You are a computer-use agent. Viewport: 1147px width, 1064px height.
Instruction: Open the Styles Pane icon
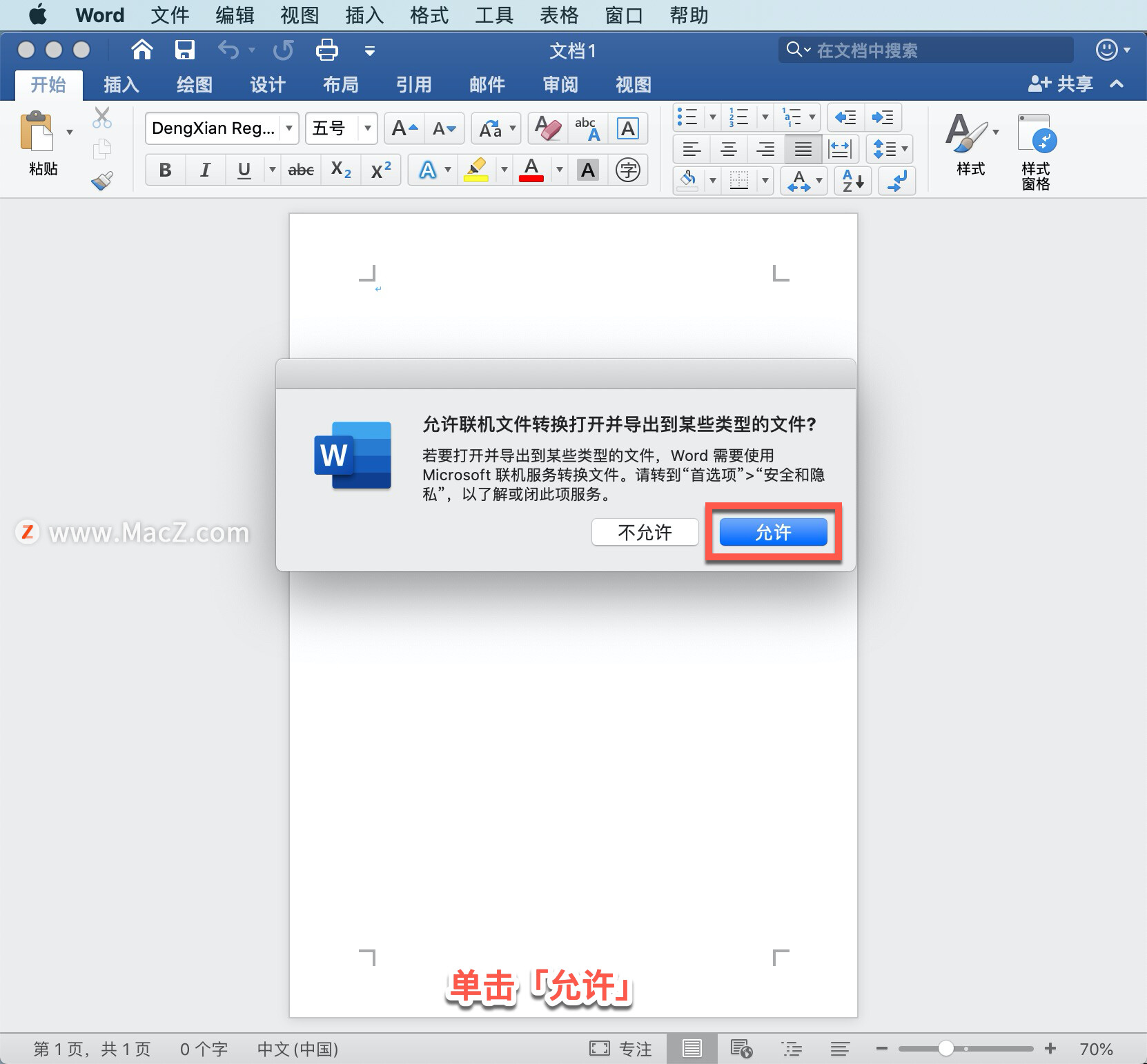(1036, 152)
